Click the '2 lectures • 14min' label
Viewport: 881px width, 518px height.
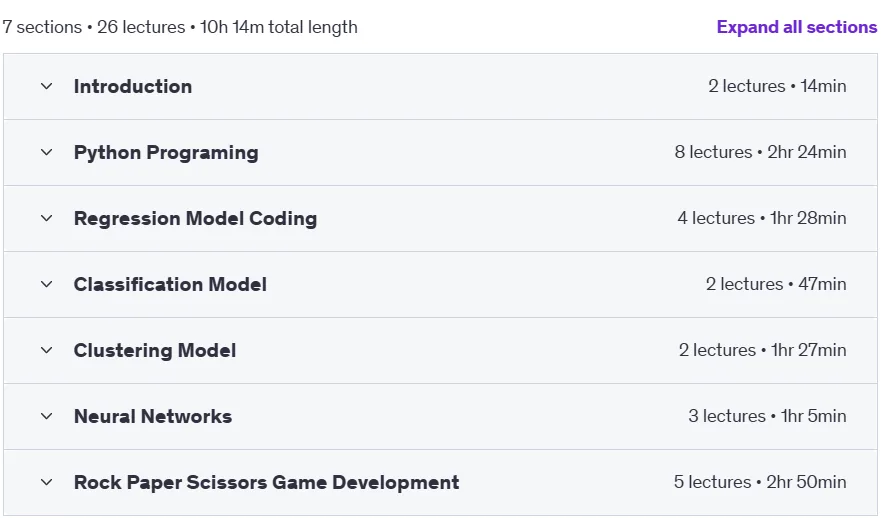click(777, 87)
